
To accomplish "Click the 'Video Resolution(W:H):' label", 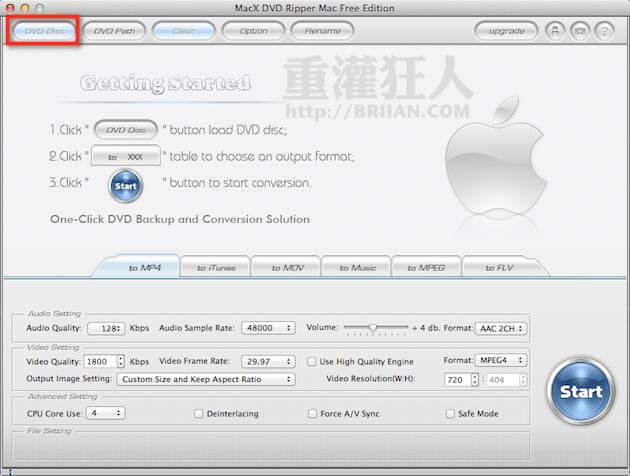I will point(370,379).
